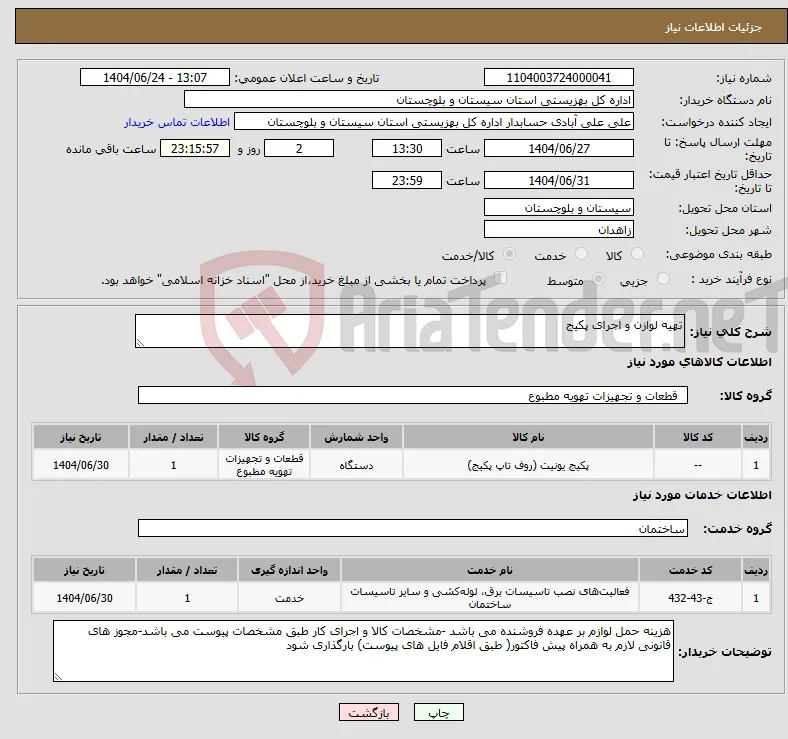Click the اطلاعات کالاهای مورد نیاز section heading
This screenshot has height=739, width=788.
click(699, 362)
